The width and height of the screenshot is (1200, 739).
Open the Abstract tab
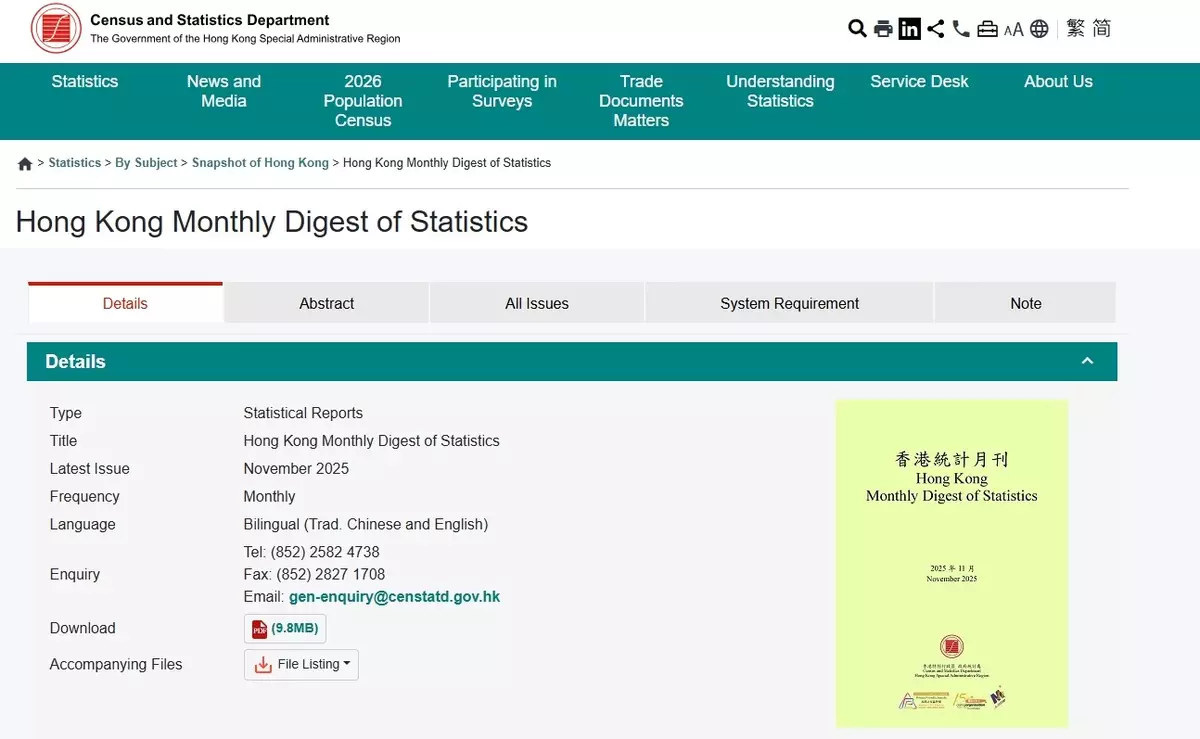(326, 303)
